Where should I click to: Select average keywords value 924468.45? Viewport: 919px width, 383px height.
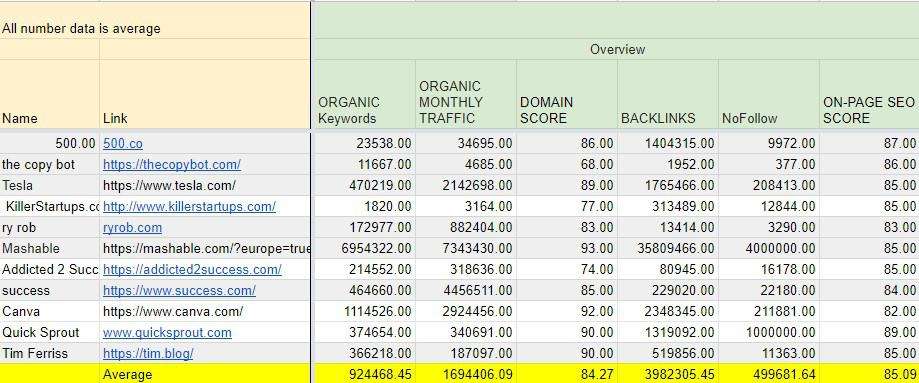point(365,374)
